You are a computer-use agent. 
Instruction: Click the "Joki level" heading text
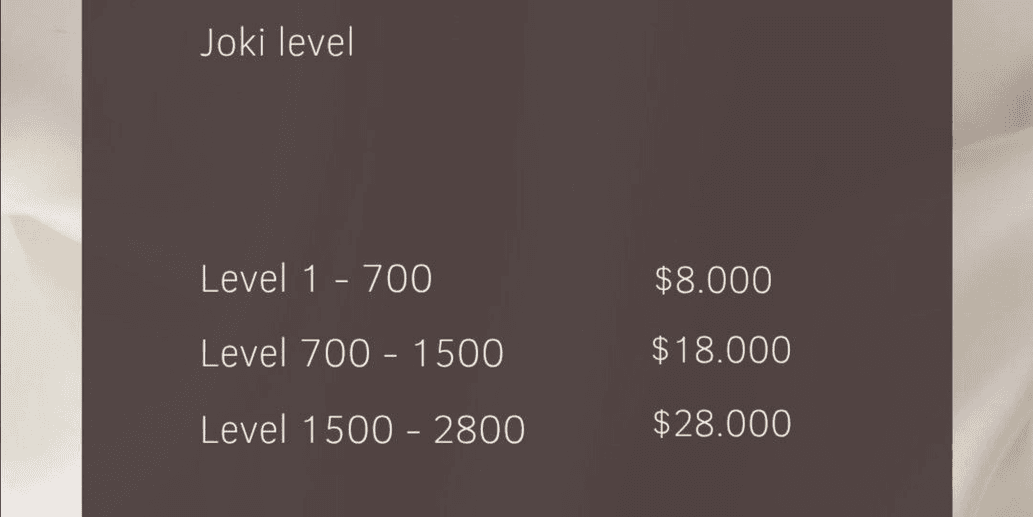click(277, 44)
